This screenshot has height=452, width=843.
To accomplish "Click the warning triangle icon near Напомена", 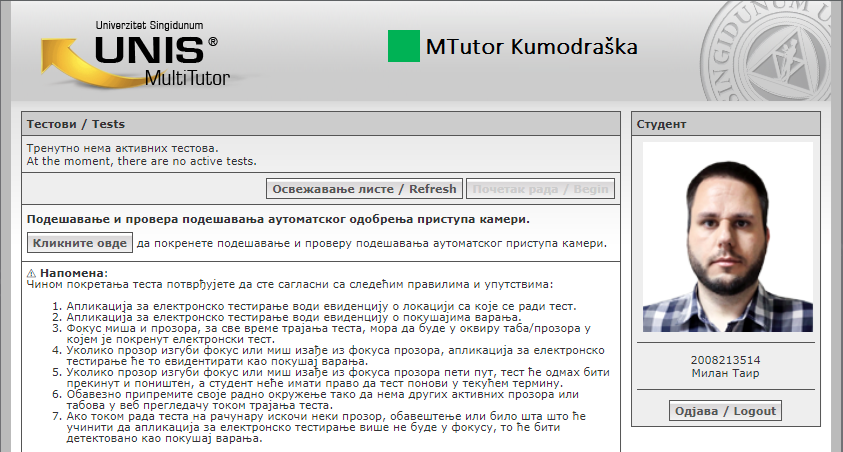I will [31, 273].
